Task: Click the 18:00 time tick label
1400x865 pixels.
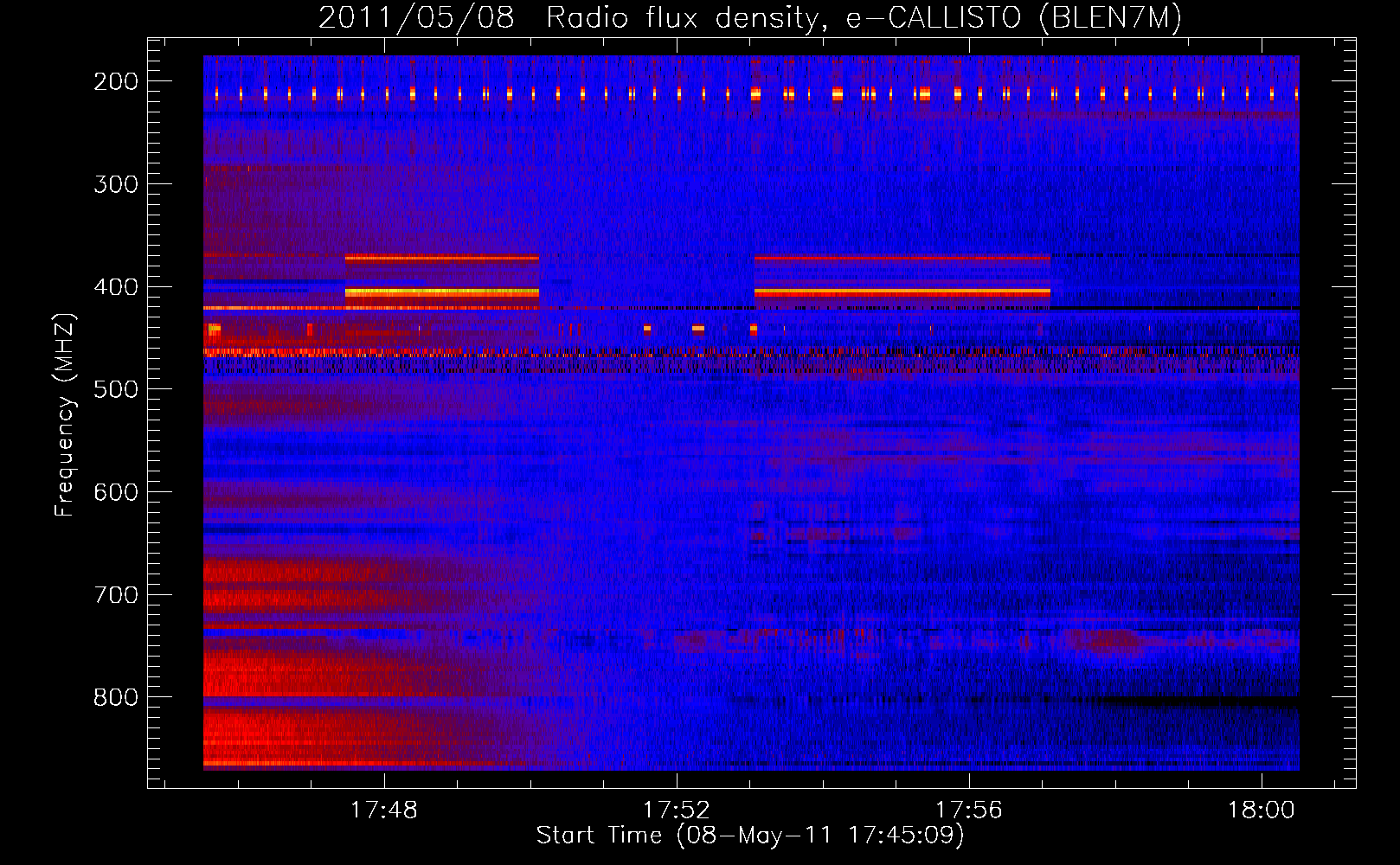Action: 1262,811
